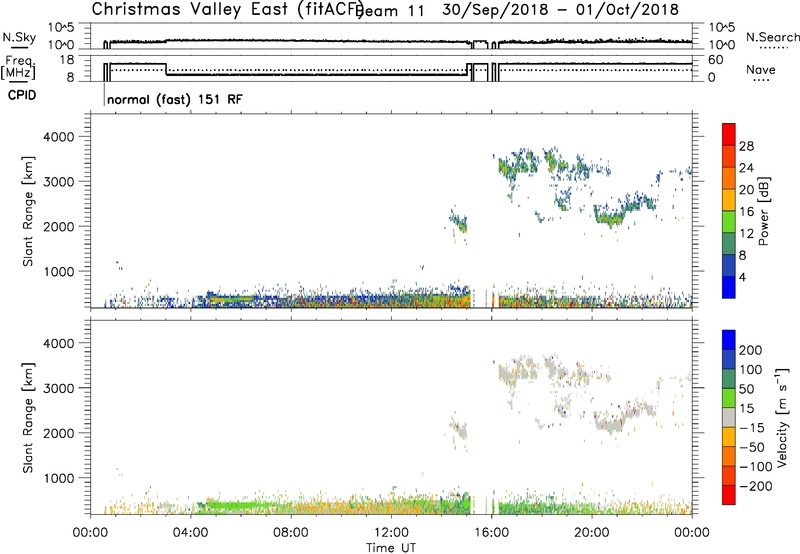This screenshot has height=554, width=800.
Task: Click the N.Search legend label
Action: coord(773,37)
